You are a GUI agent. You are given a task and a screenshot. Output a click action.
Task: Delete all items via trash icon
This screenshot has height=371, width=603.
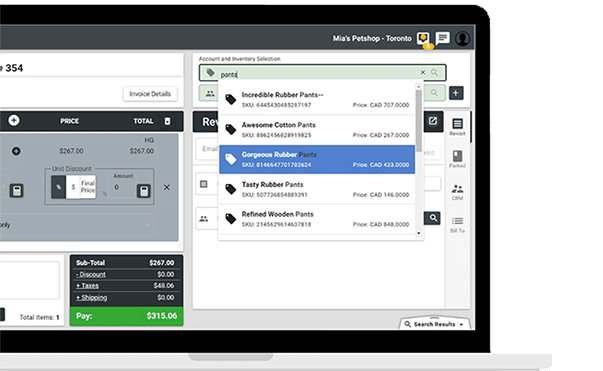167,121
